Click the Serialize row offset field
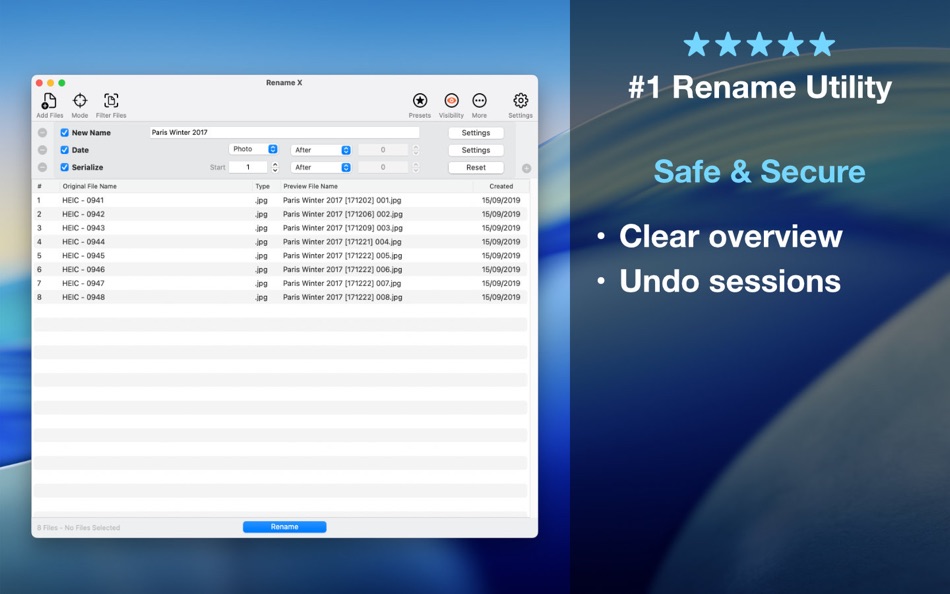 (x=383, y=167)
